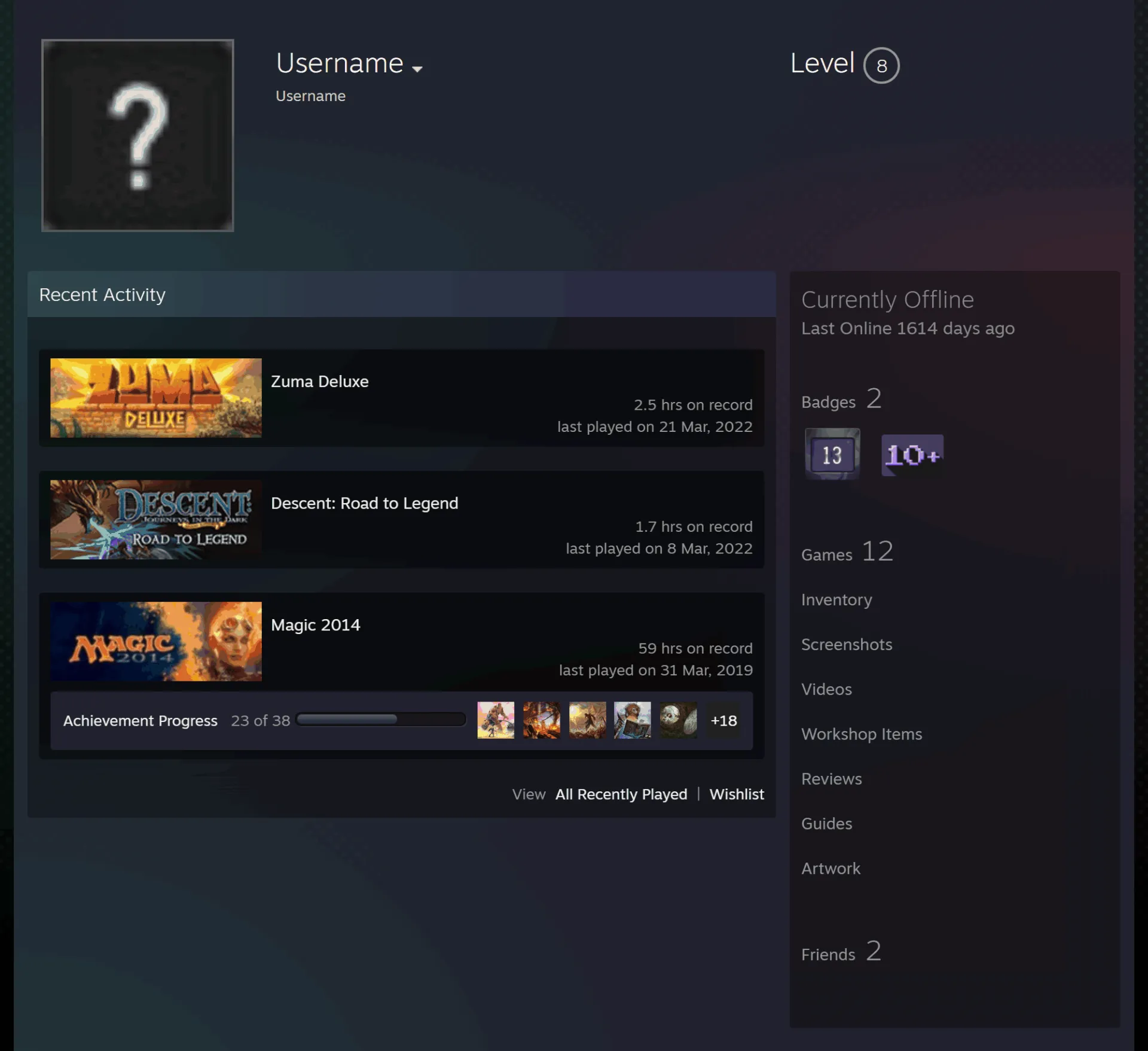Click 'last played on 21 Mar, 2022' text
Screen dimensions: 1148x1051
[x=655, y=427]
